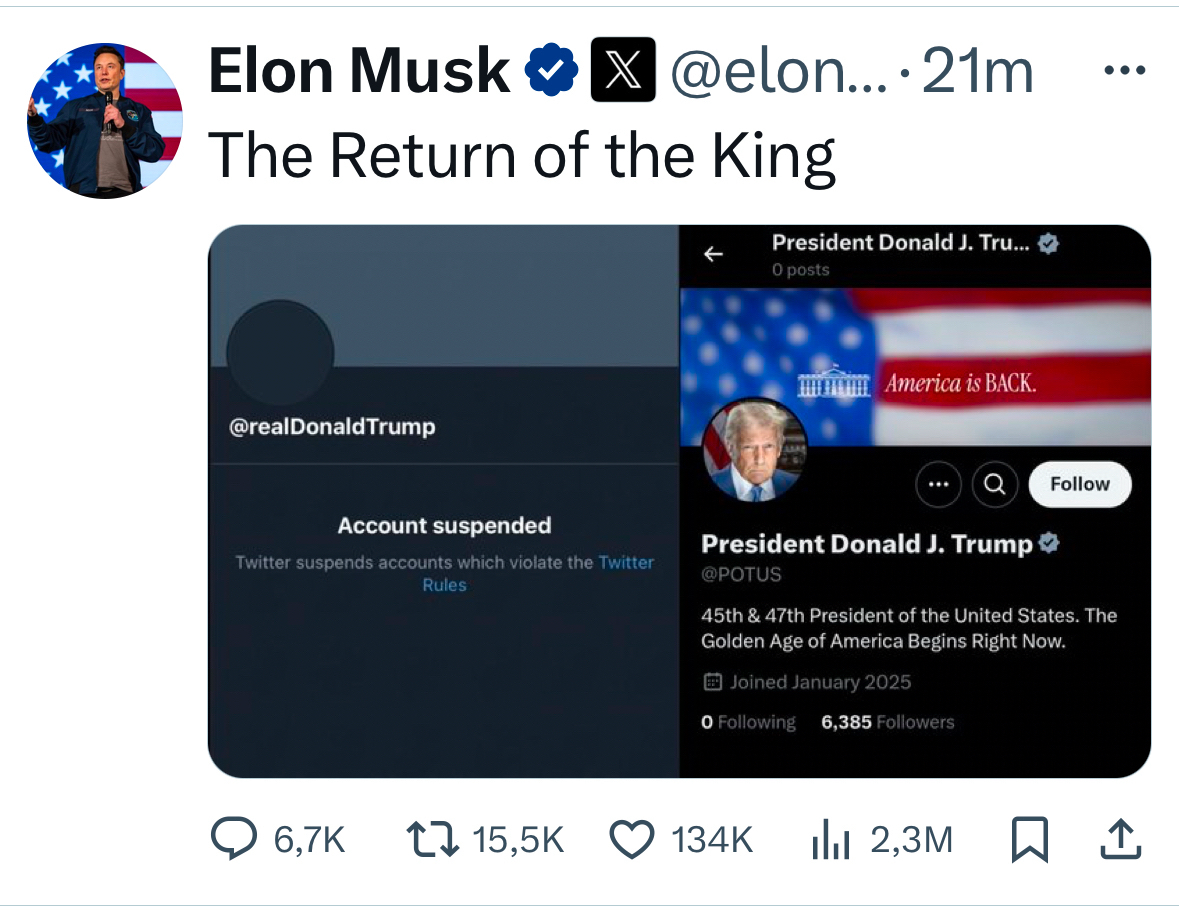
Task: Click the X affiliation badge
Action: pyautogui.click(x=623, y=70)
